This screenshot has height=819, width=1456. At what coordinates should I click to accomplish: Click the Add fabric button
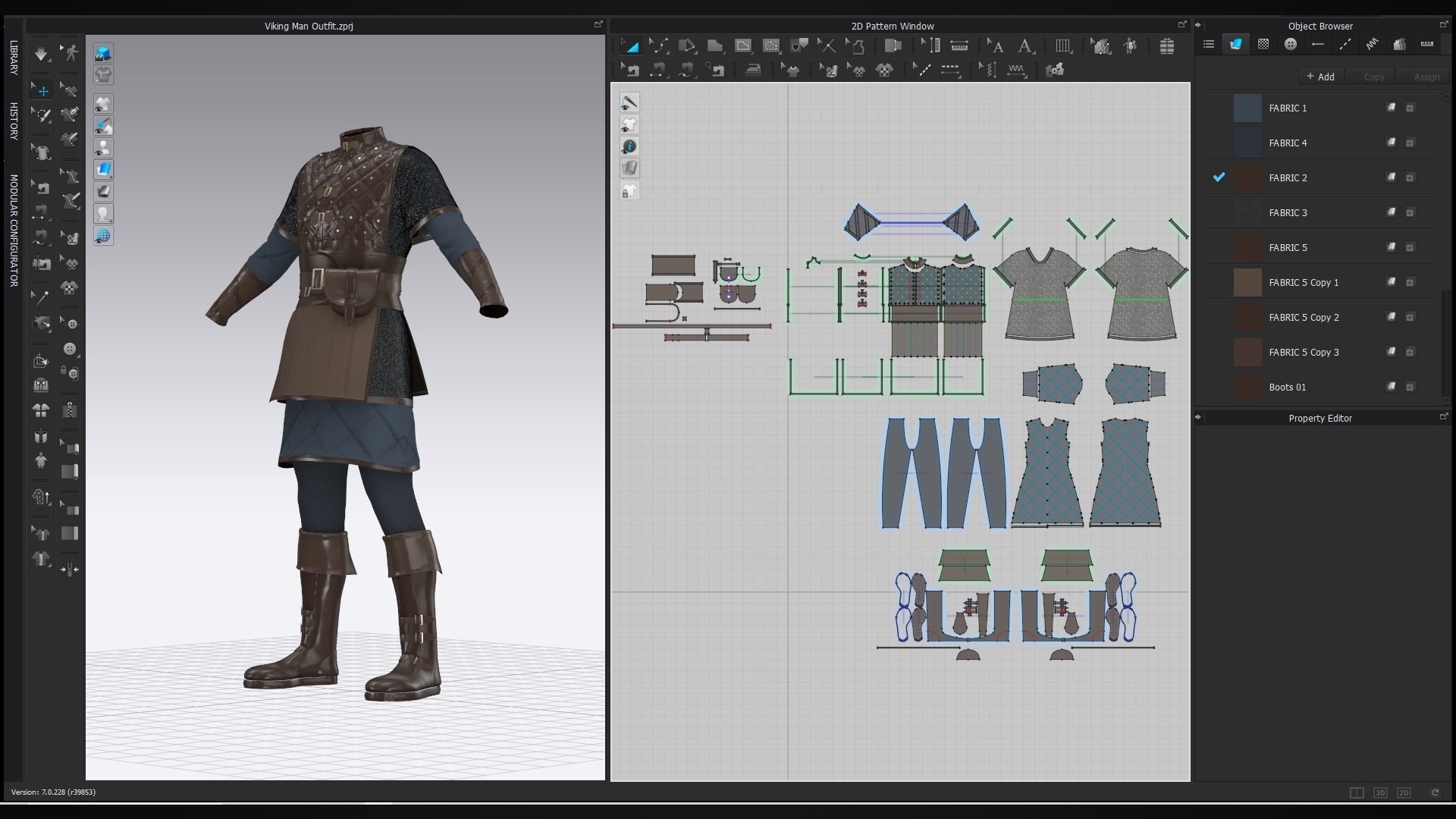click(1320, 77)
